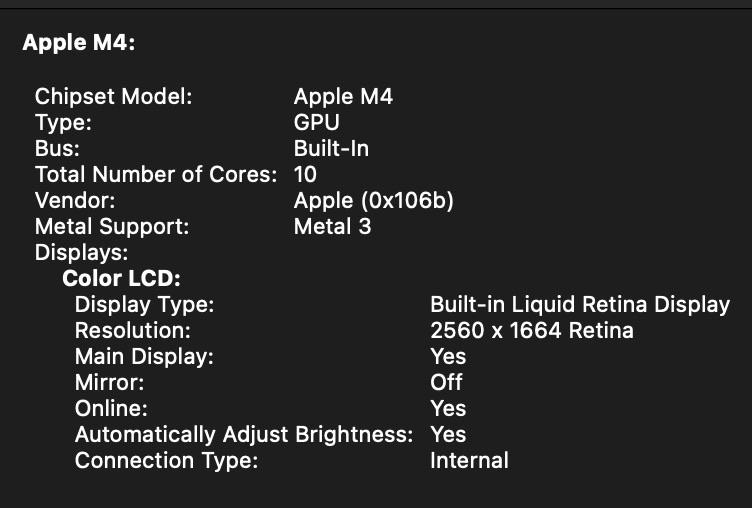Click the "GPU" type value

[x=316, y=123]
